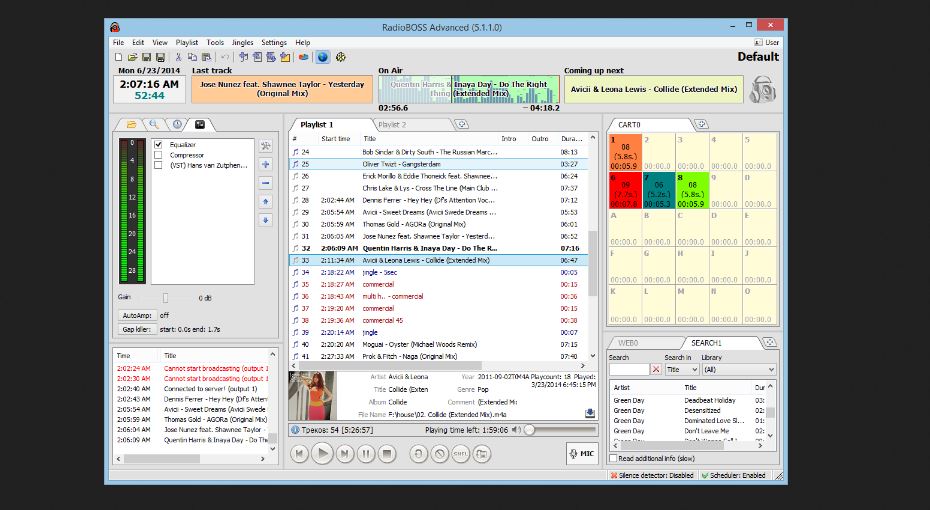The height and width of the screenshot is (510, 930).
Task: Switch to the Playlist 2 tab
Action: click(x=392, y=125)
